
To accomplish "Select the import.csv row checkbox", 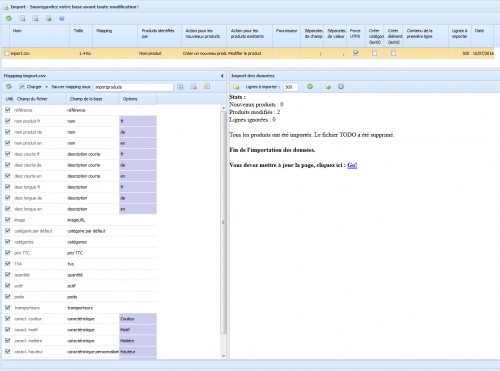I will [x=7, y=53].
